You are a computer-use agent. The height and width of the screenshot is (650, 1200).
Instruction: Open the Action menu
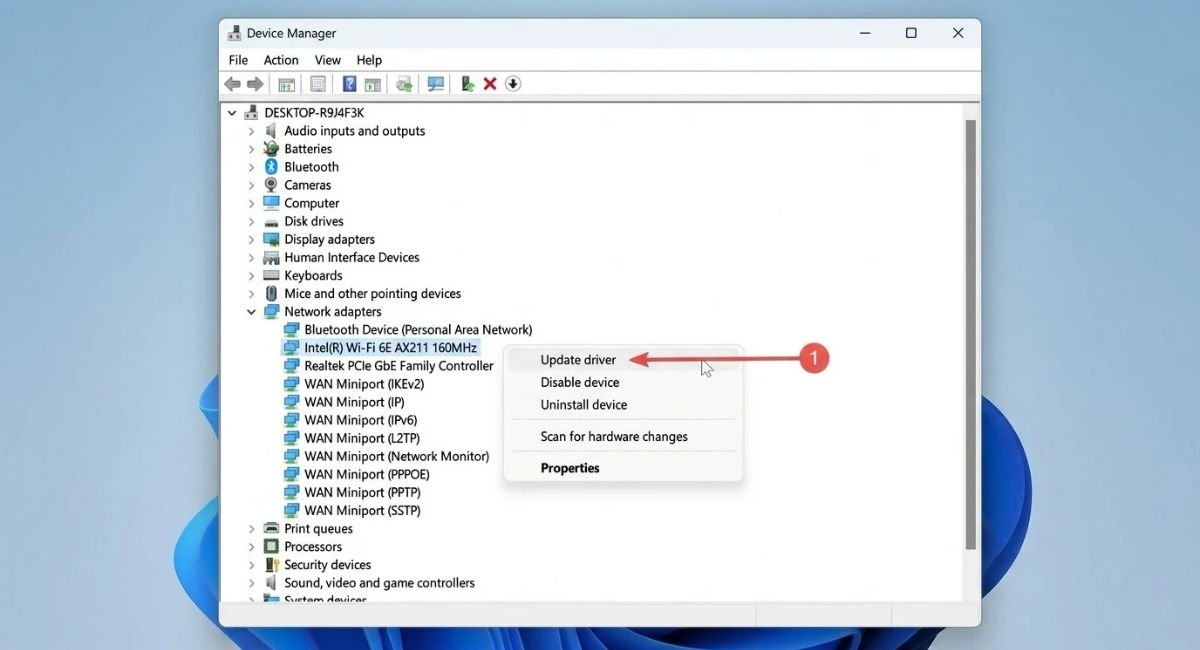point(281,60)
